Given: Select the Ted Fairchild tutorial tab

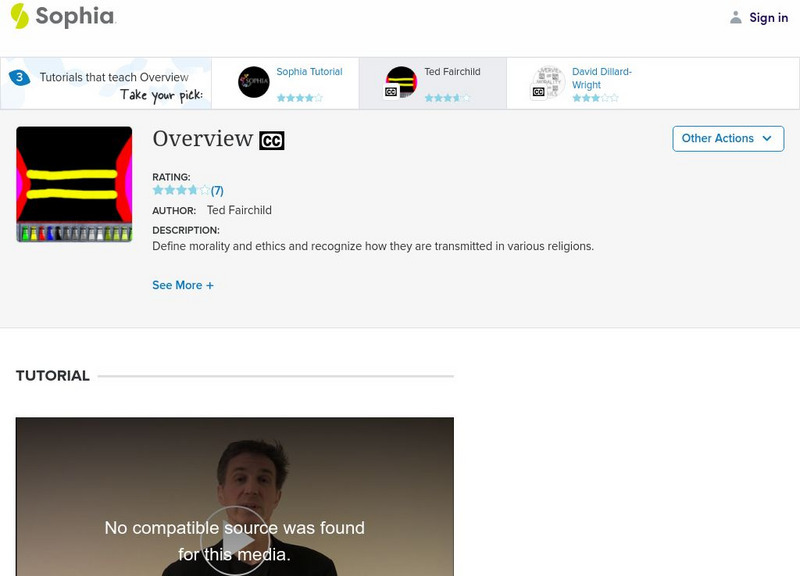Looking at the screenshot, I should 433,83.
